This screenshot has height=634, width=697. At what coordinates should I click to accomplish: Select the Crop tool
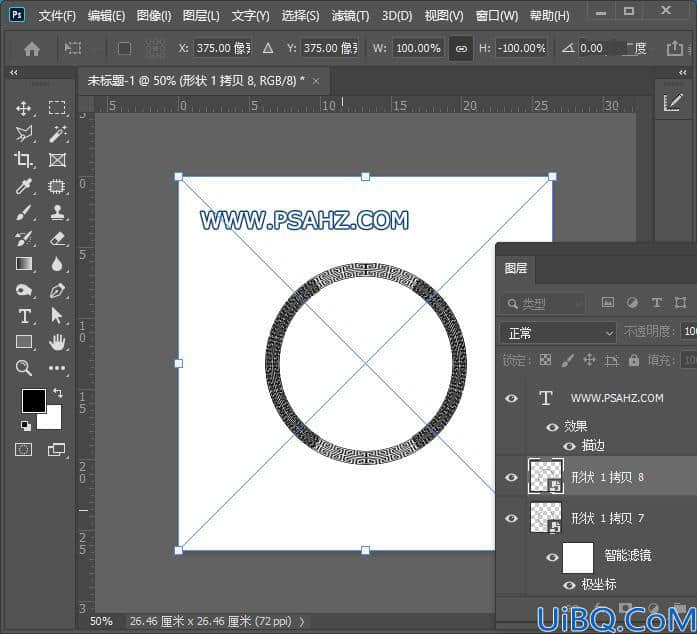[x=23, y=159]
